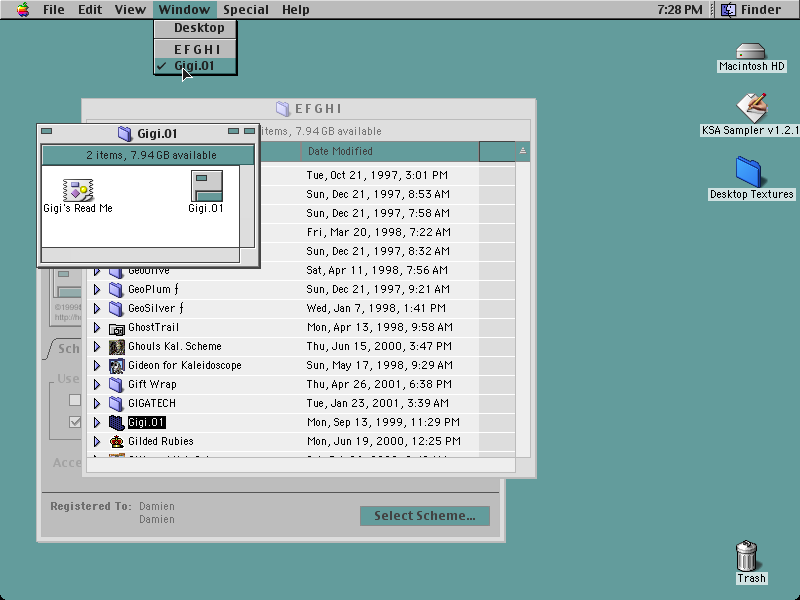
Task: Expand the GeoSilver ƒ folder
Action: pyautogui.click(x=97, y=309)
